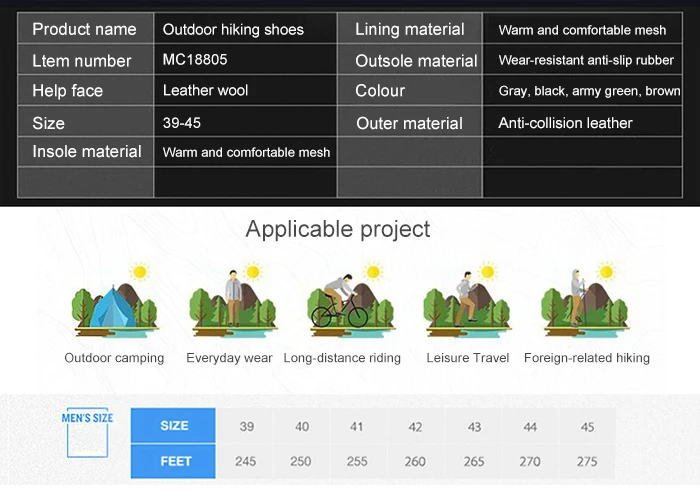Click the 'Leather wool' value

click(x=205, y=91)
